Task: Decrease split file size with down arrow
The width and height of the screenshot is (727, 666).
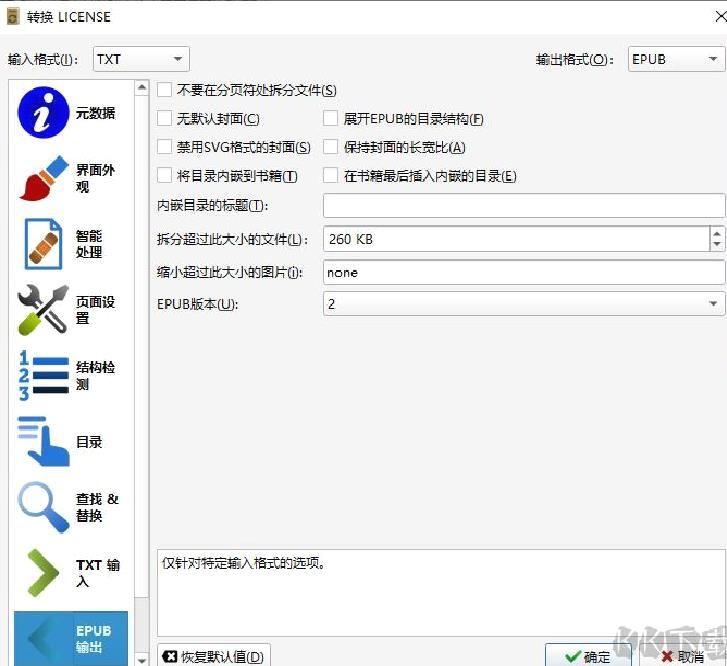Action: [717, 245]
